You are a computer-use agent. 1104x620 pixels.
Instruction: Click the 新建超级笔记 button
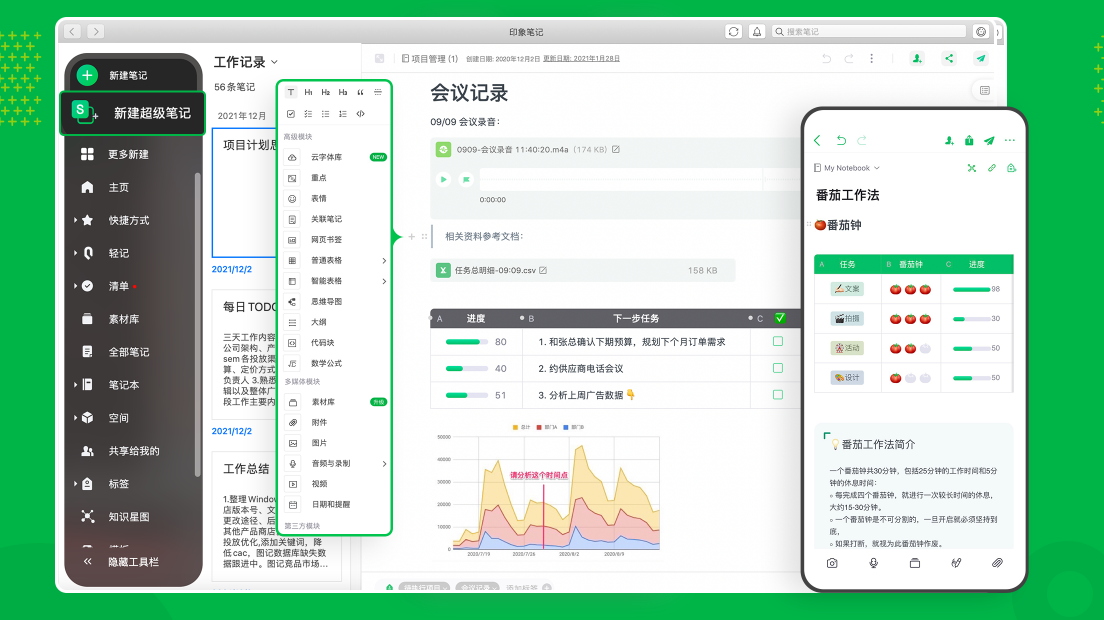click(133, 113)
